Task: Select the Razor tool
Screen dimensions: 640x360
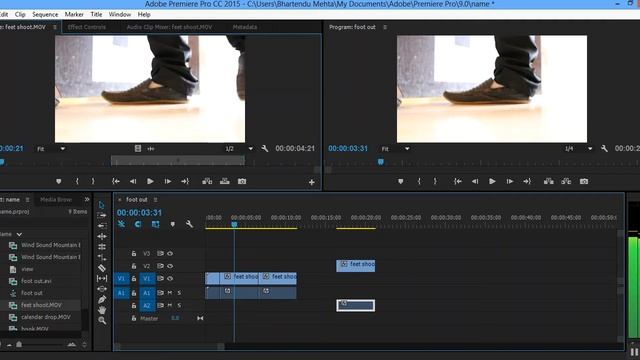Action: point(102,268)
